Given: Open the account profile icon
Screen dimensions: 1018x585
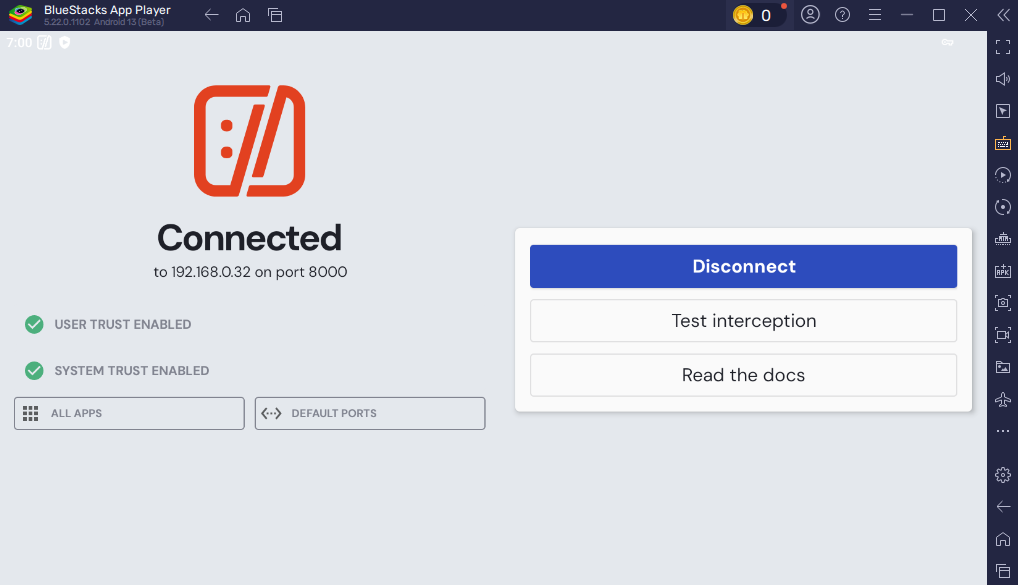Looking at the screenshot, I should (x=810, y=14).
